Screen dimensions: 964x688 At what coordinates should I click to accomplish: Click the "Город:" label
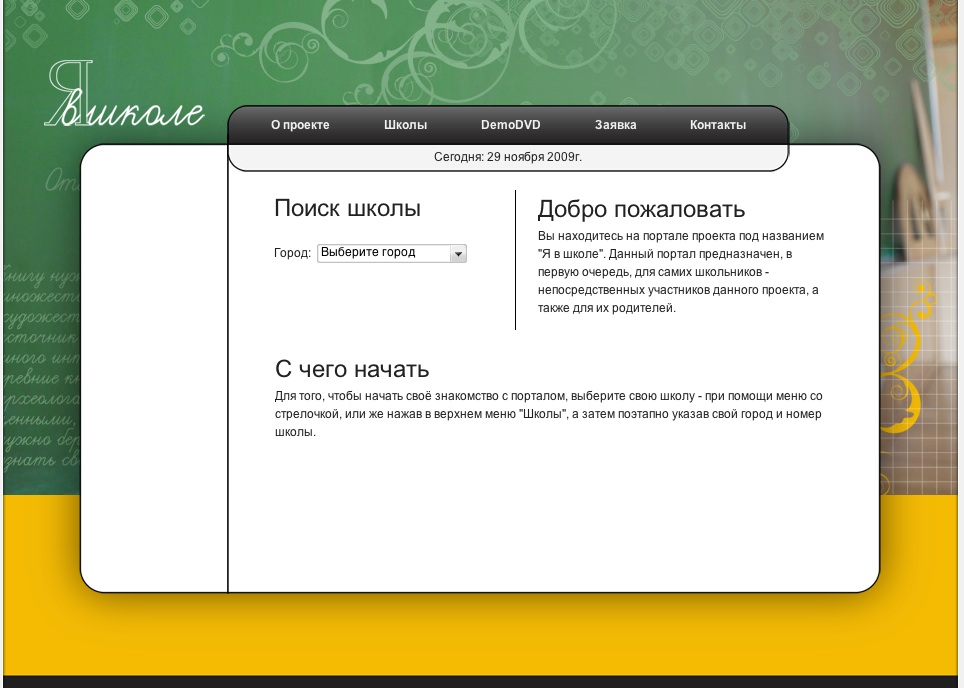pyautogui.click(x=293, y=253)
